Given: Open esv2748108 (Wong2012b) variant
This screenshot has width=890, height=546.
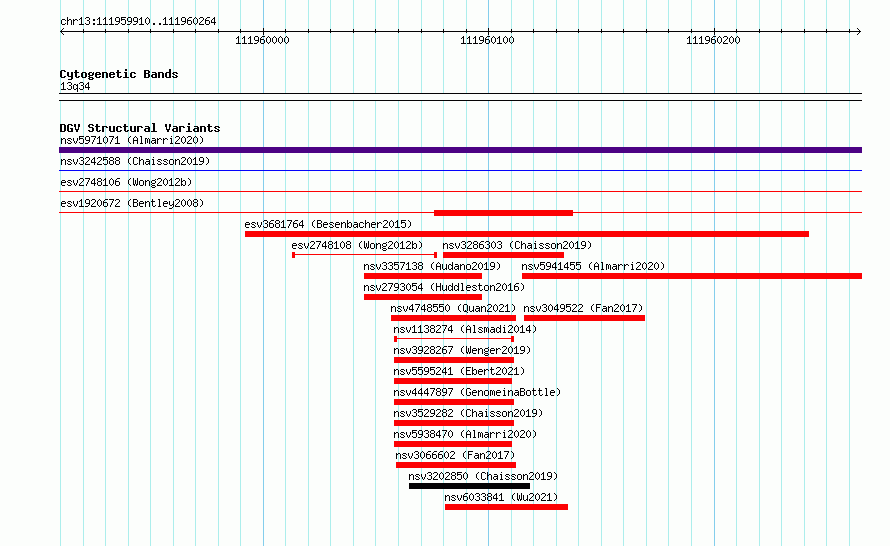Looking at the screenshot, I should tap(357, 245).
